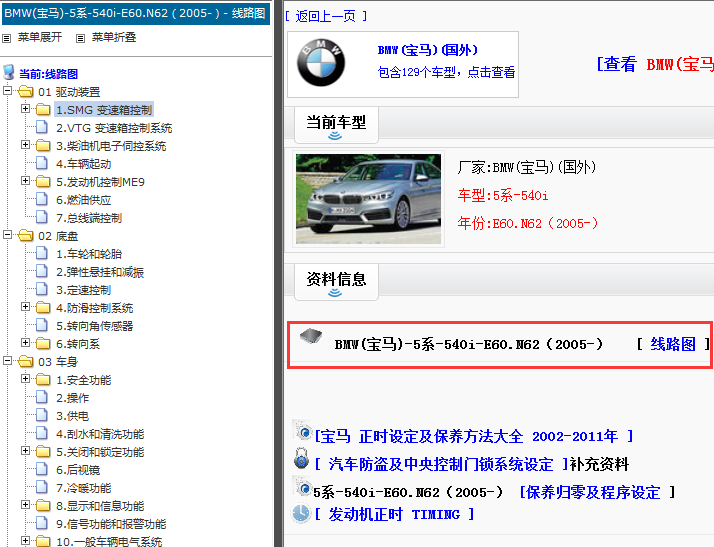Expand the 1.SMG 变速箱控制 node
The image size is (714, 547).
coord(26,109)
